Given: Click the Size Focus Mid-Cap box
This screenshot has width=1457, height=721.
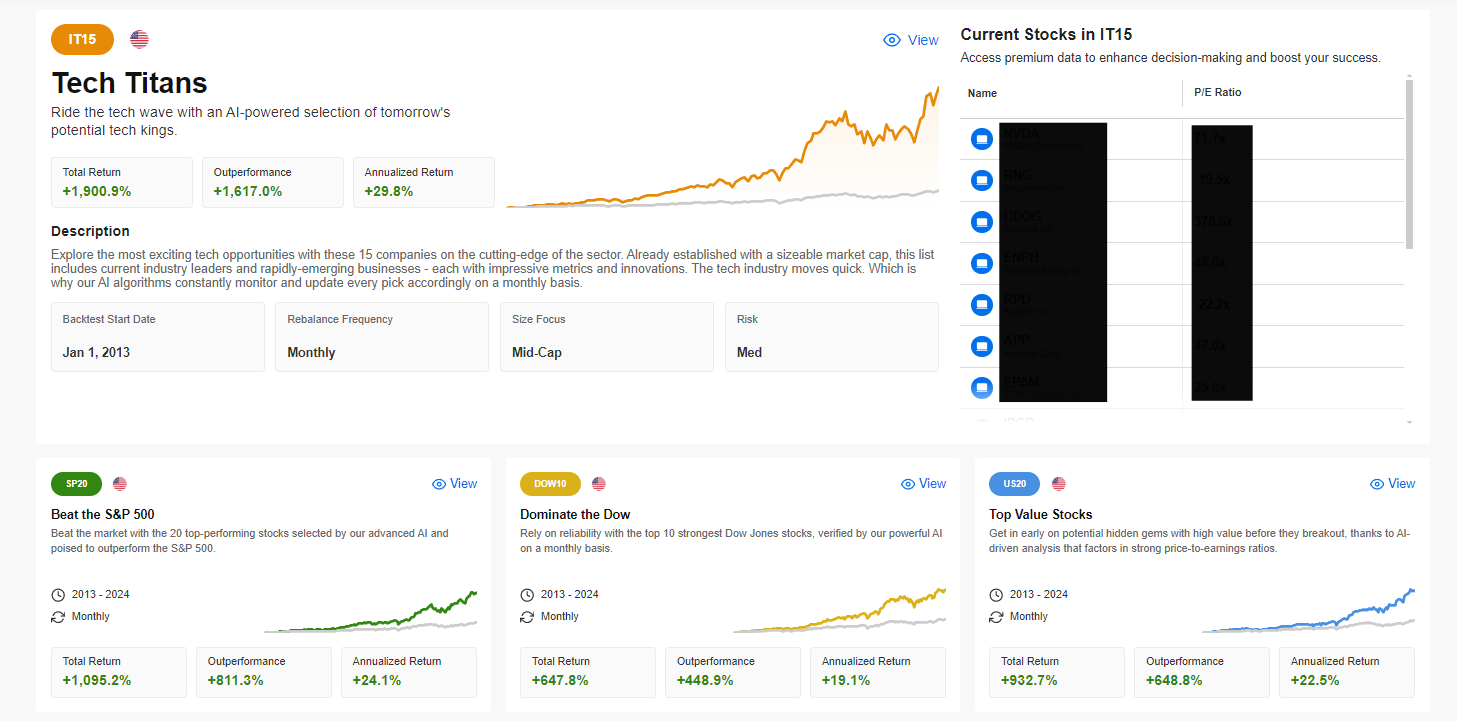Looking at the screenshot, I should (x=607, y=337).
